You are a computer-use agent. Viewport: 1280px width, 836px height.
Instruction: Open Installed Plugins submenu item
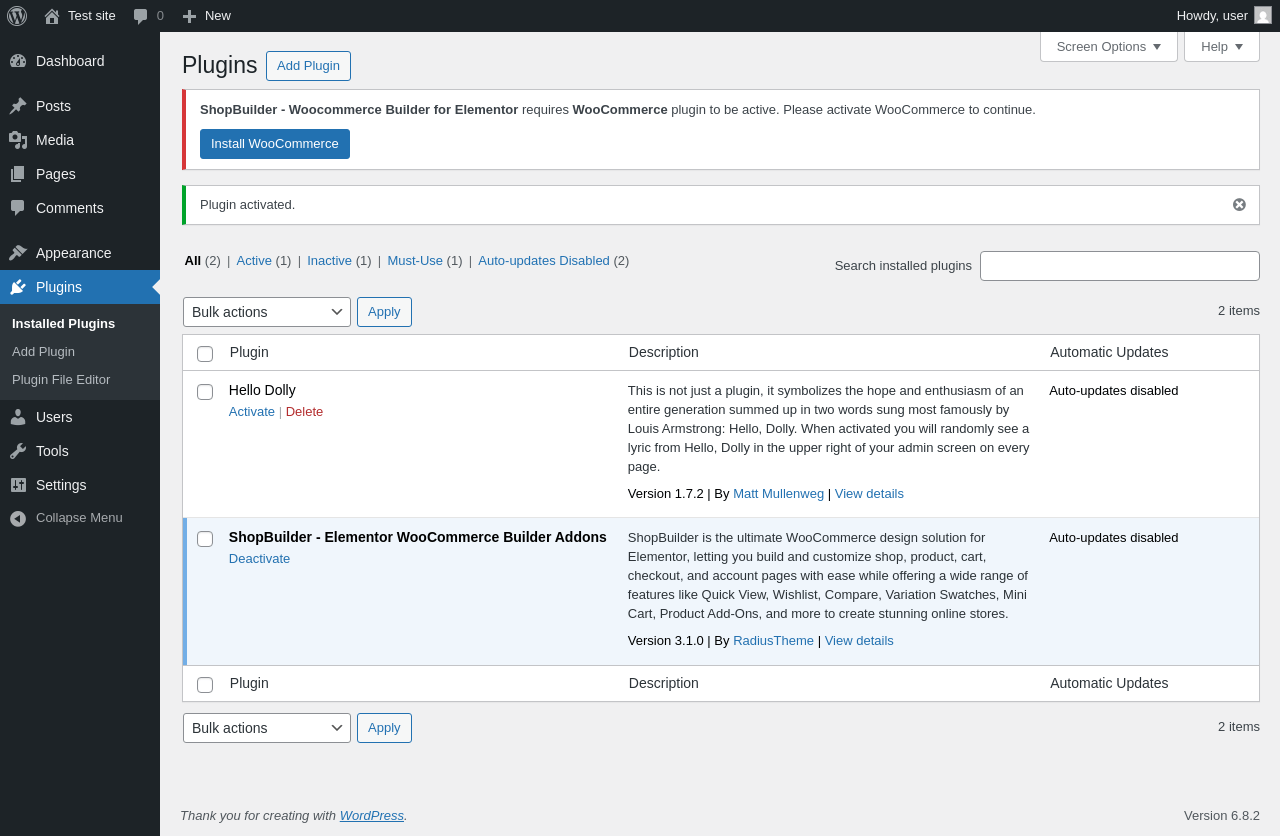(x=63, y=323)
